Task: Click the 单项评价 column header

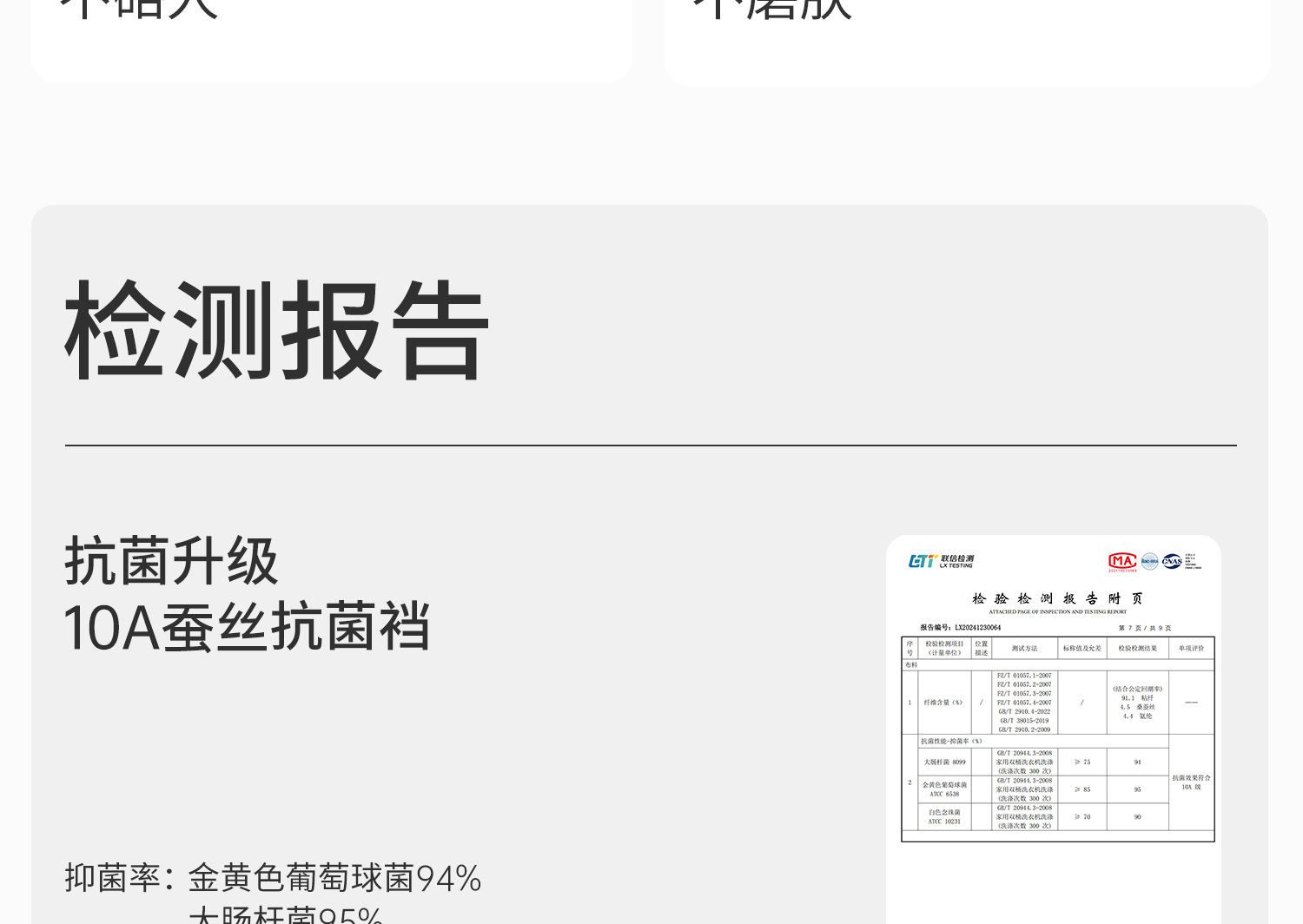Action: (1192, 648)
